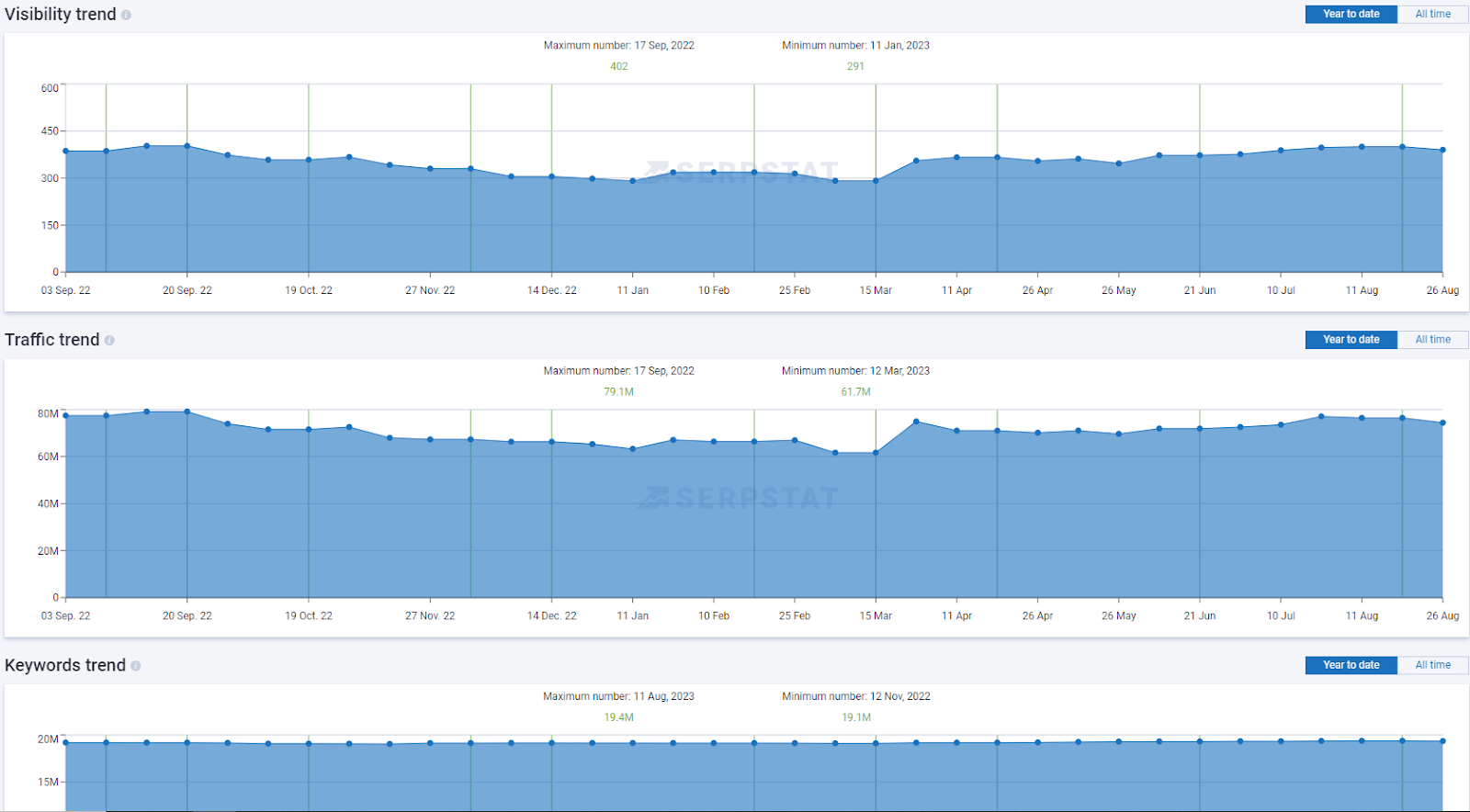Select 11 Jan marker on Visibility chart axis
Viewport: 1470px width, 812px height.
click(633, 290)
